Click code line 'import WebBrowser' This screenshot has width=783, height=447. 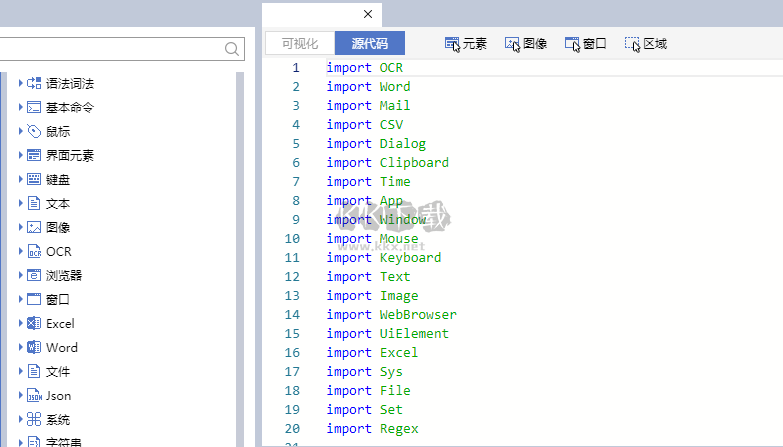coord(392,315)
